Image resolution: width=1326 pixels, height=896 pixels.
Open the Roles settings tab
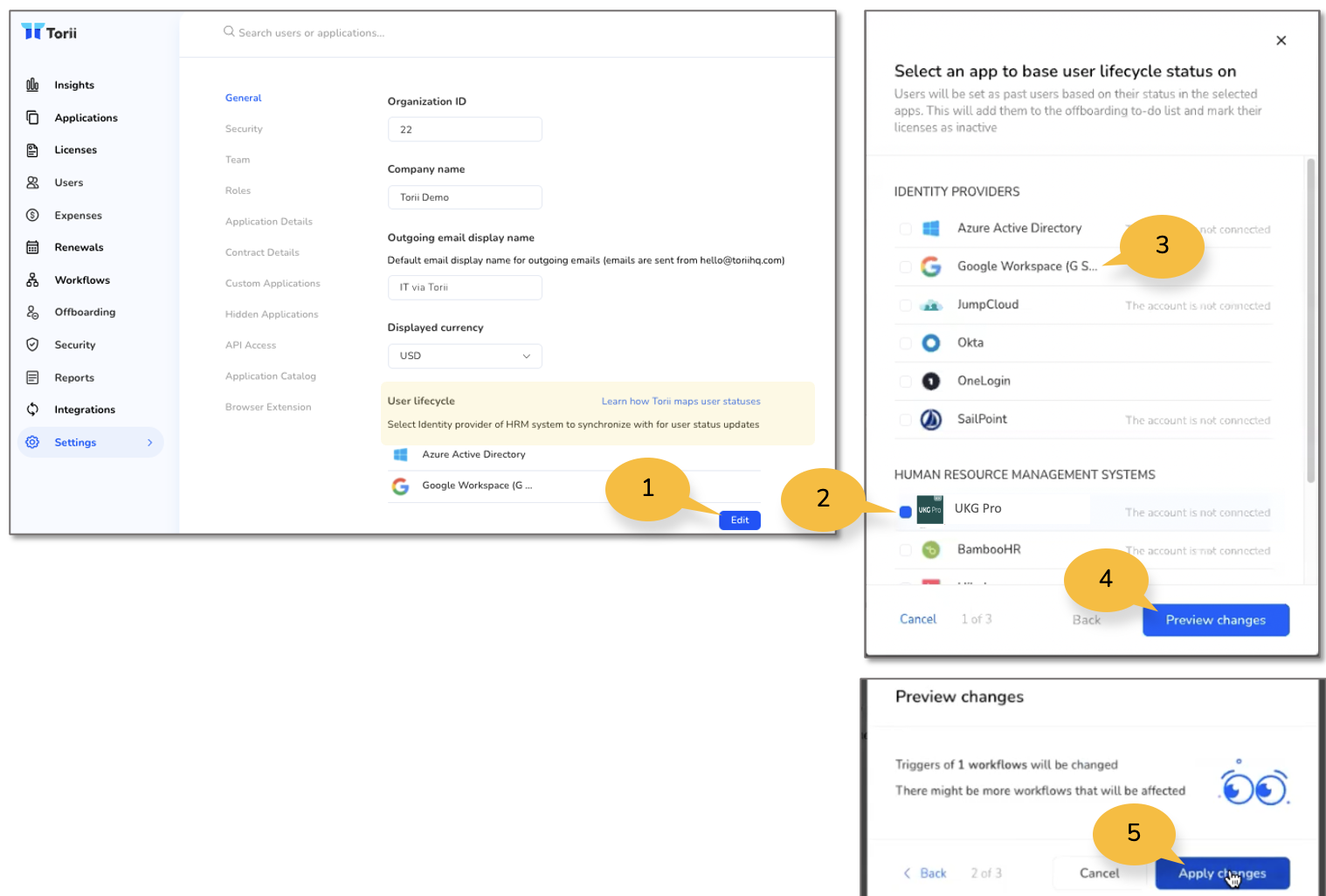(x=238, y=190)
